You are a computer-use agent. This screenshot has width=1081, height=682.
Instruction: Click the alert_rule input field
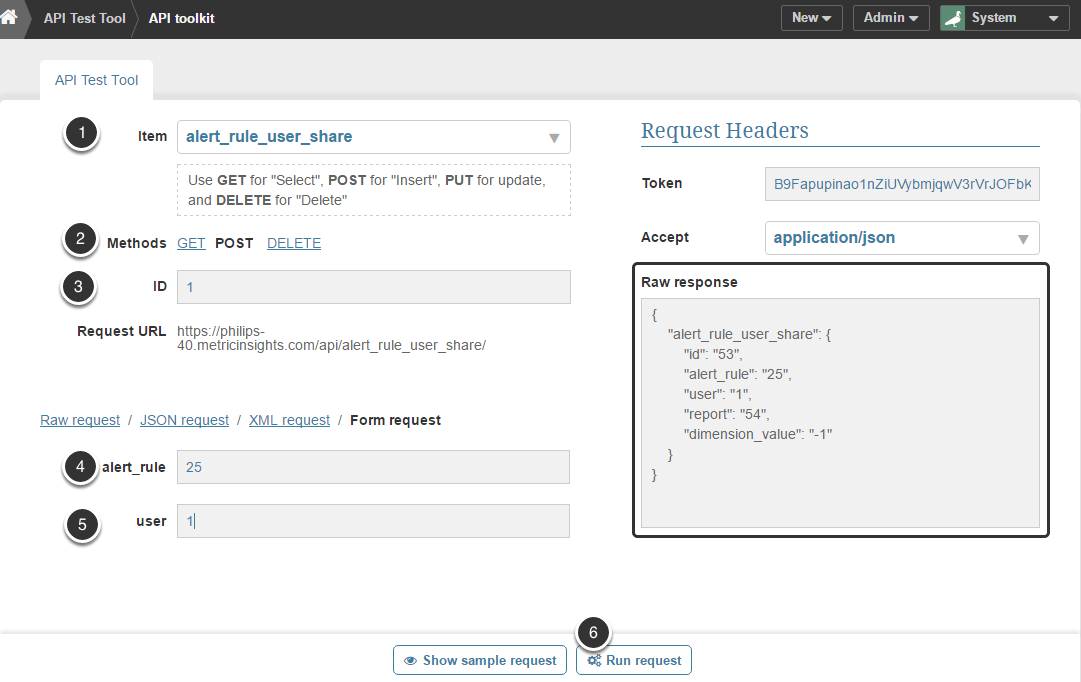click(373, 467)
